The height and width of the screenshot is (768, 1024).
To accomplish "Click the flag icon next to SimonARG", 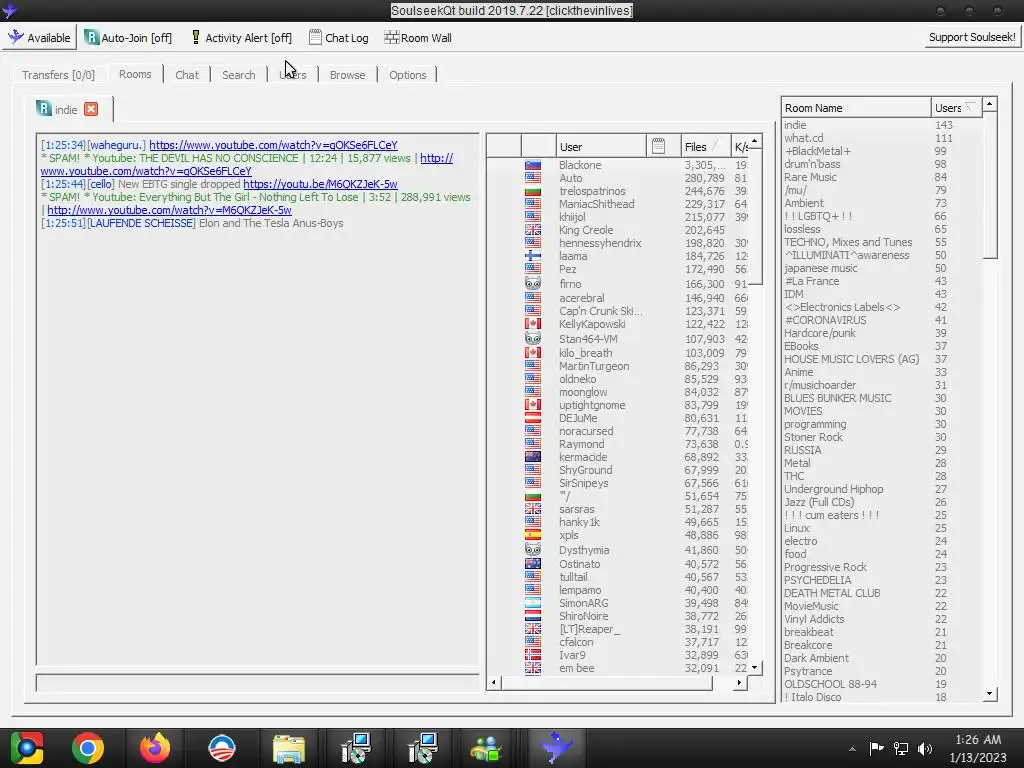I will click(x=533, y=603).
